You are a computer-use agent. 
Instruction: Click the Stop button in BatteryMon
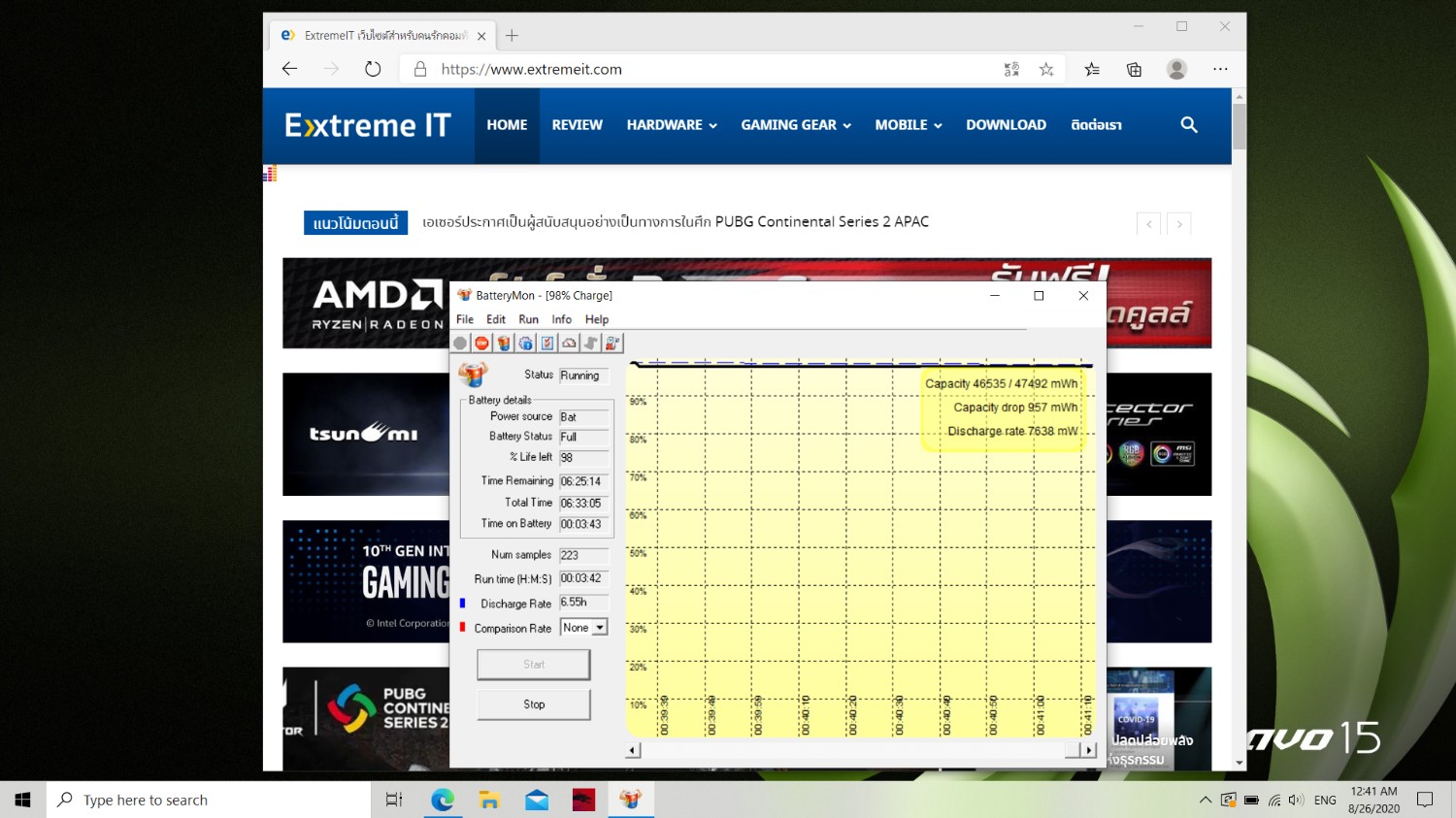534,704
